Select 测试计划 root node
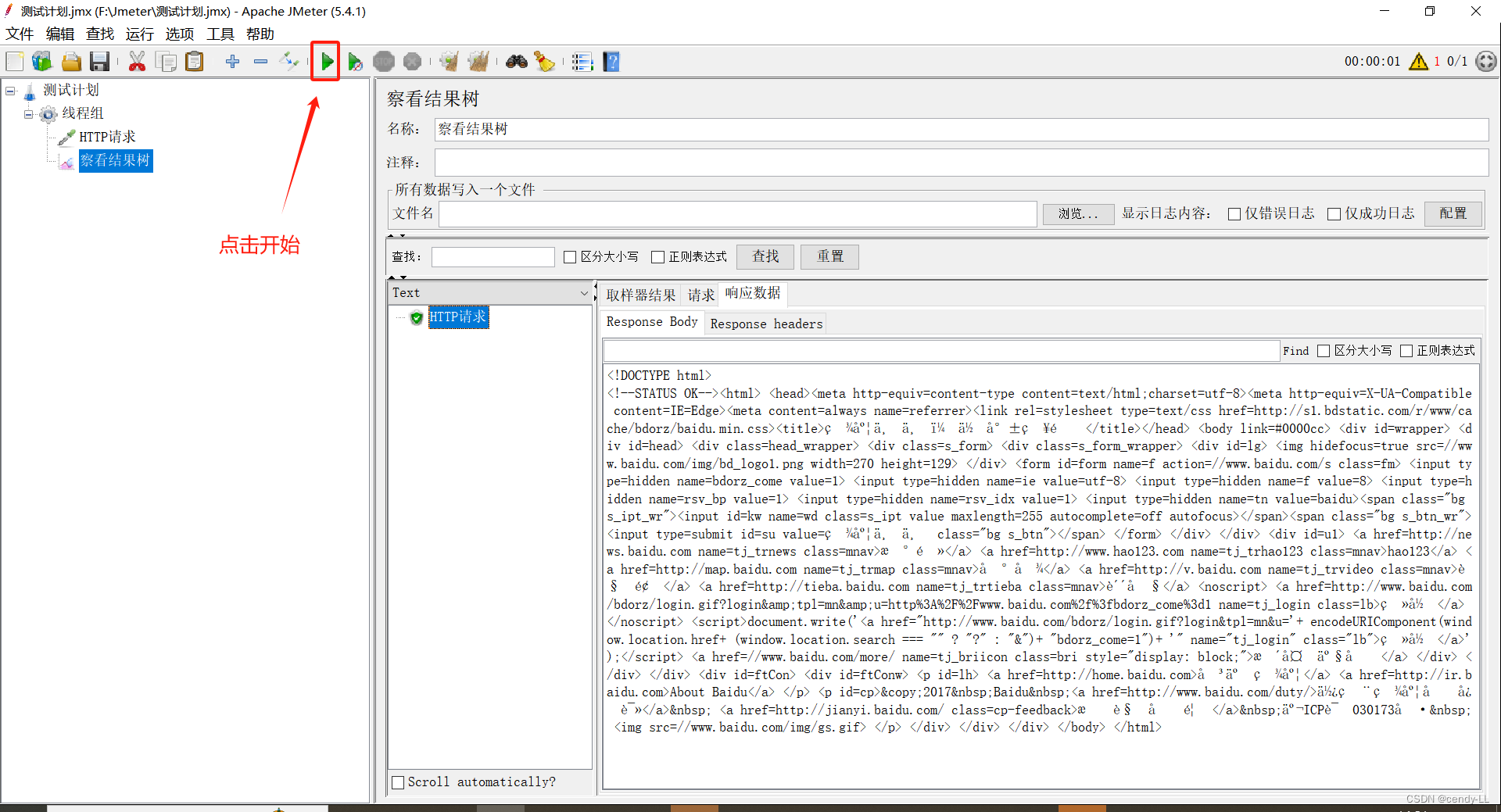The image size is (1501, 812). (71, 90)
